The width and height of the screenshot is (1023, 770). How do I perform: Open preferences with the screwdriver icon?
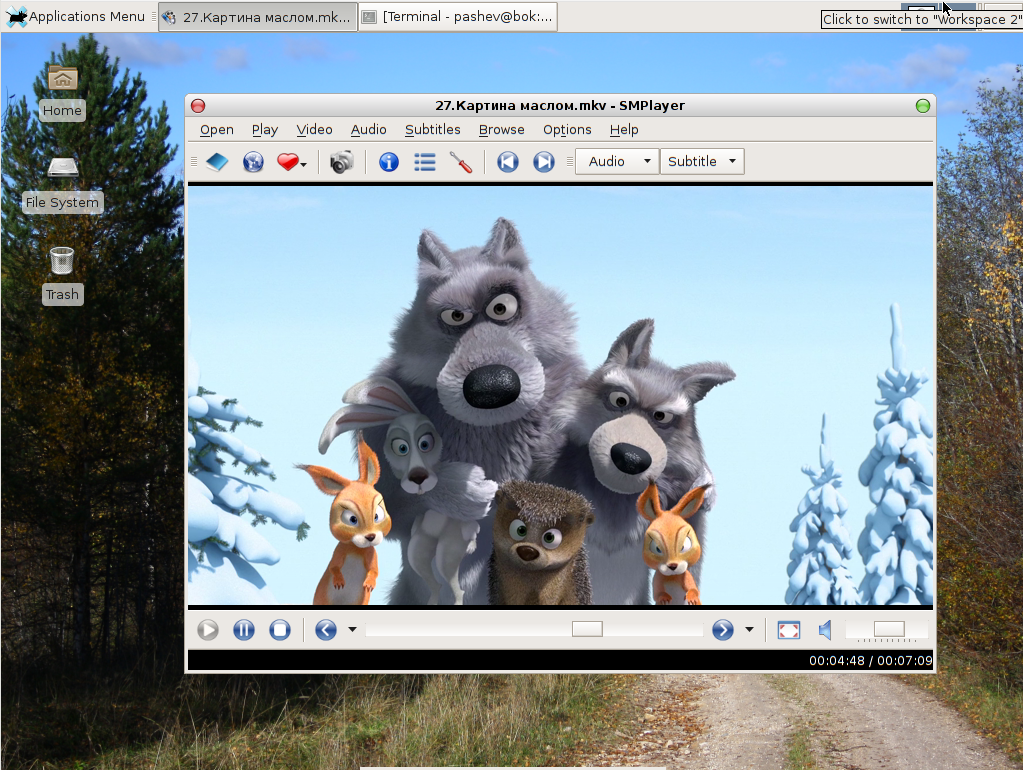click(x=461, y=162)
